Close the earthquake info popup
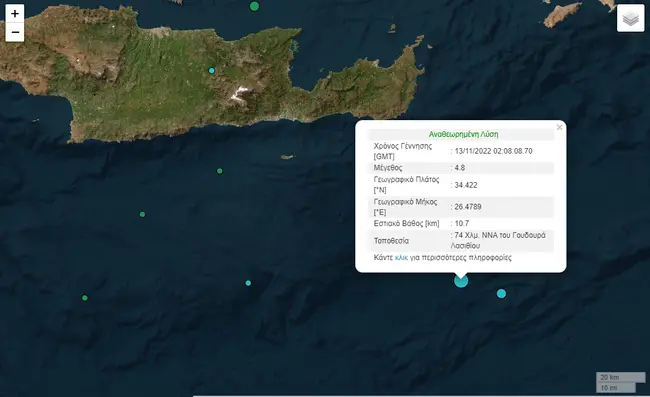This screenshot has height=397, width=650. (559, 127)
